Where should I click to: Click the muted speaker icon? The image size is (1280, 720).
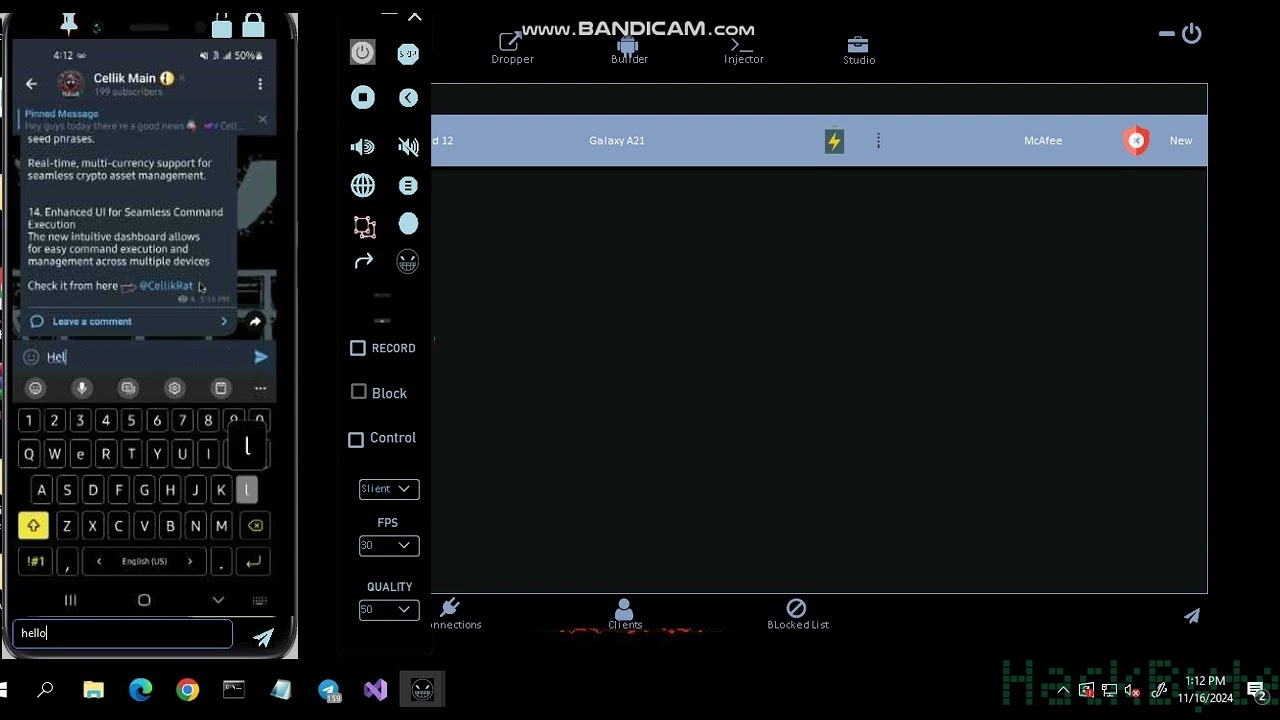(x=408, y=147)
